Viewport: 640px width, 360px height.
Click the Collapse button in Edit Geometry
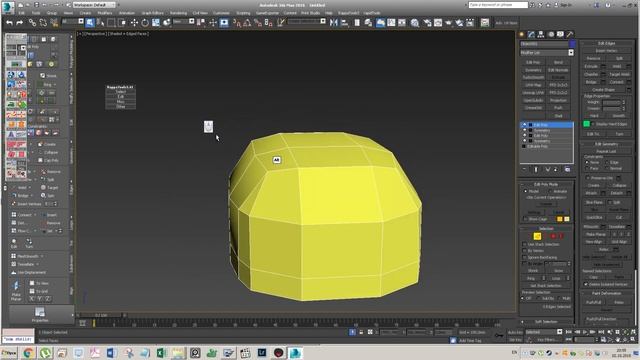point(619,185)
